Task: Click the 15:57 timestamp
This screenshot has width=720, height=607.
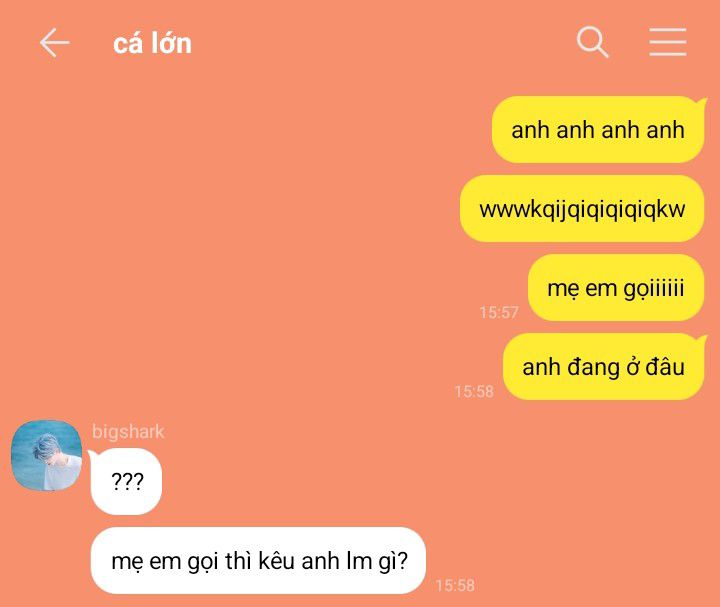Action: coord(499,313)
